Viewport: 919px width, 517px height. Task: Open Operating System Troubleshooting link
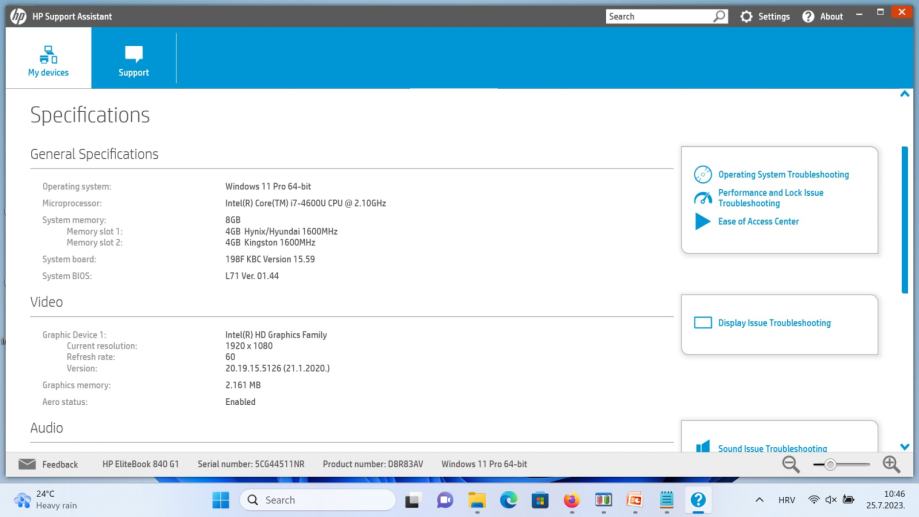(783, 175)
